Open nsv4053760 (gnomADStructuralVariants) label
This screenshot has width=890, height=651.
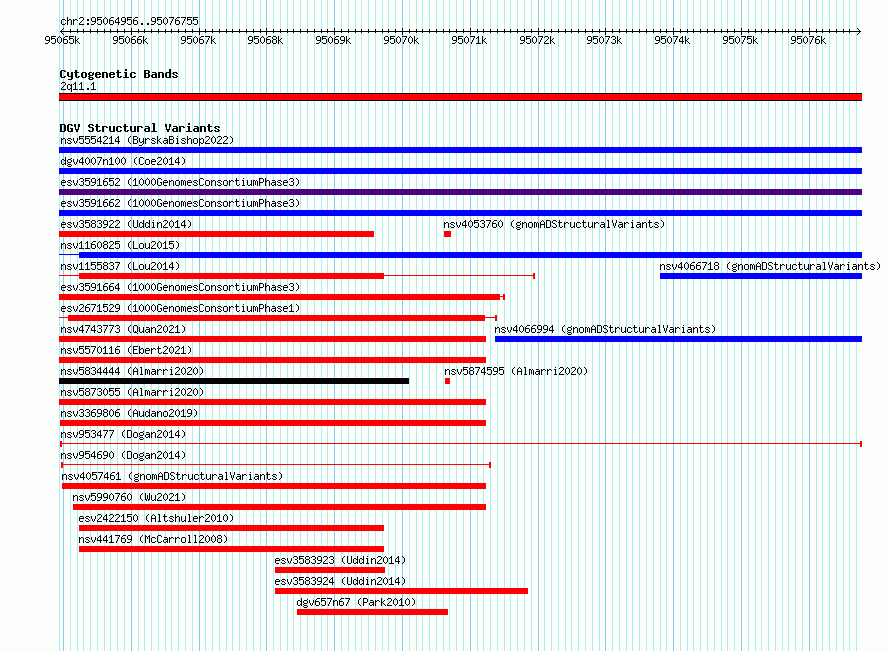[x=554, y=224]
